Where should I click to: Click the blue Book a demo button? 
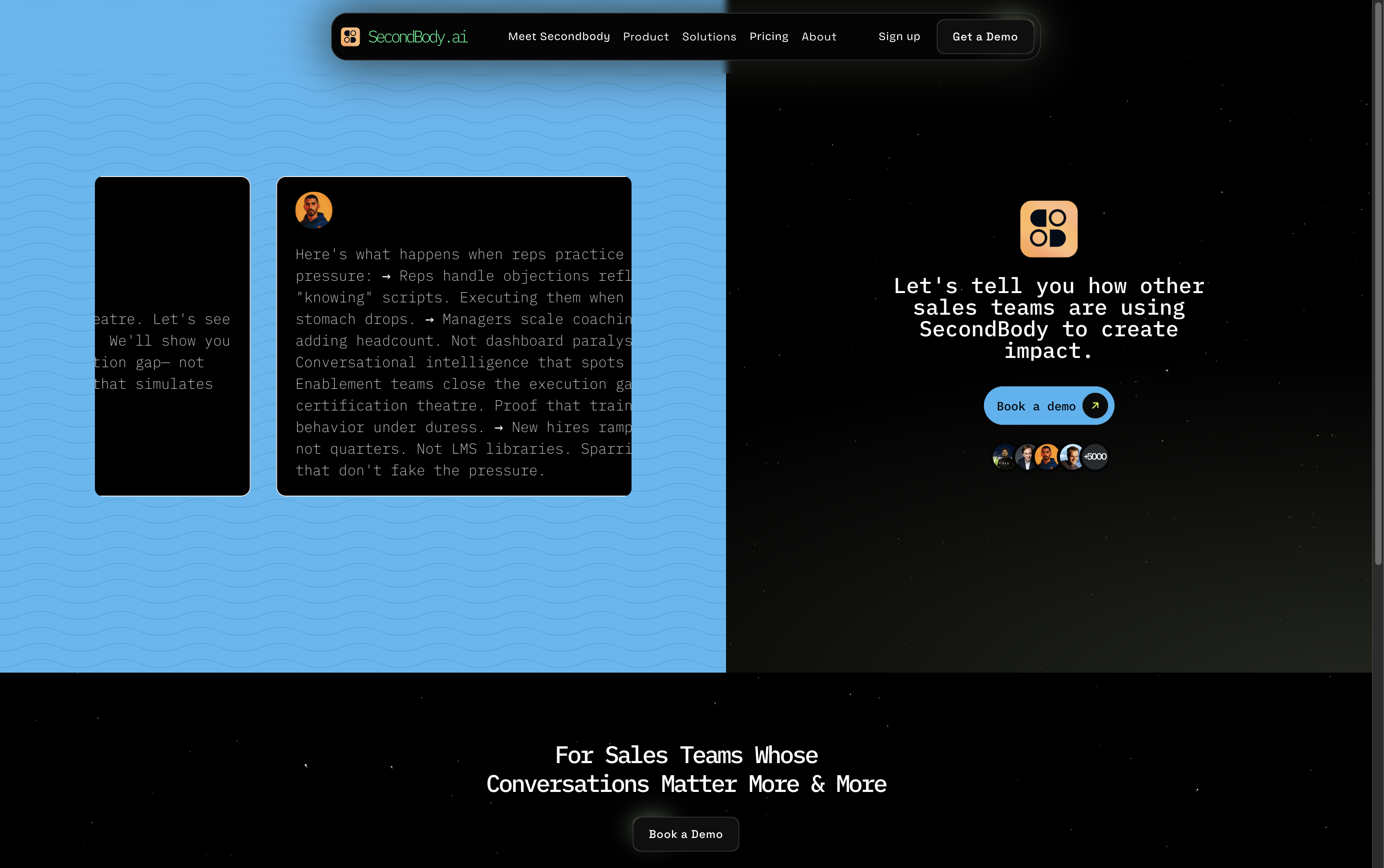[x=1049, y=406]
